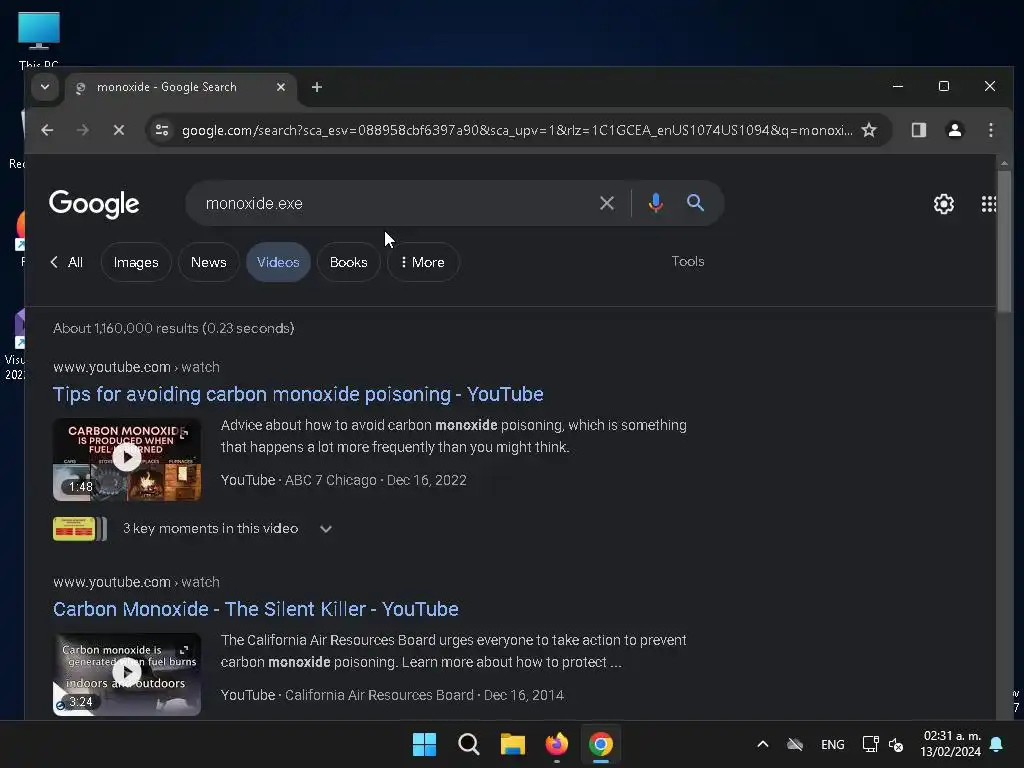Click the network status tray icon
Screen dimensions: 1024x768
(870, 744)
